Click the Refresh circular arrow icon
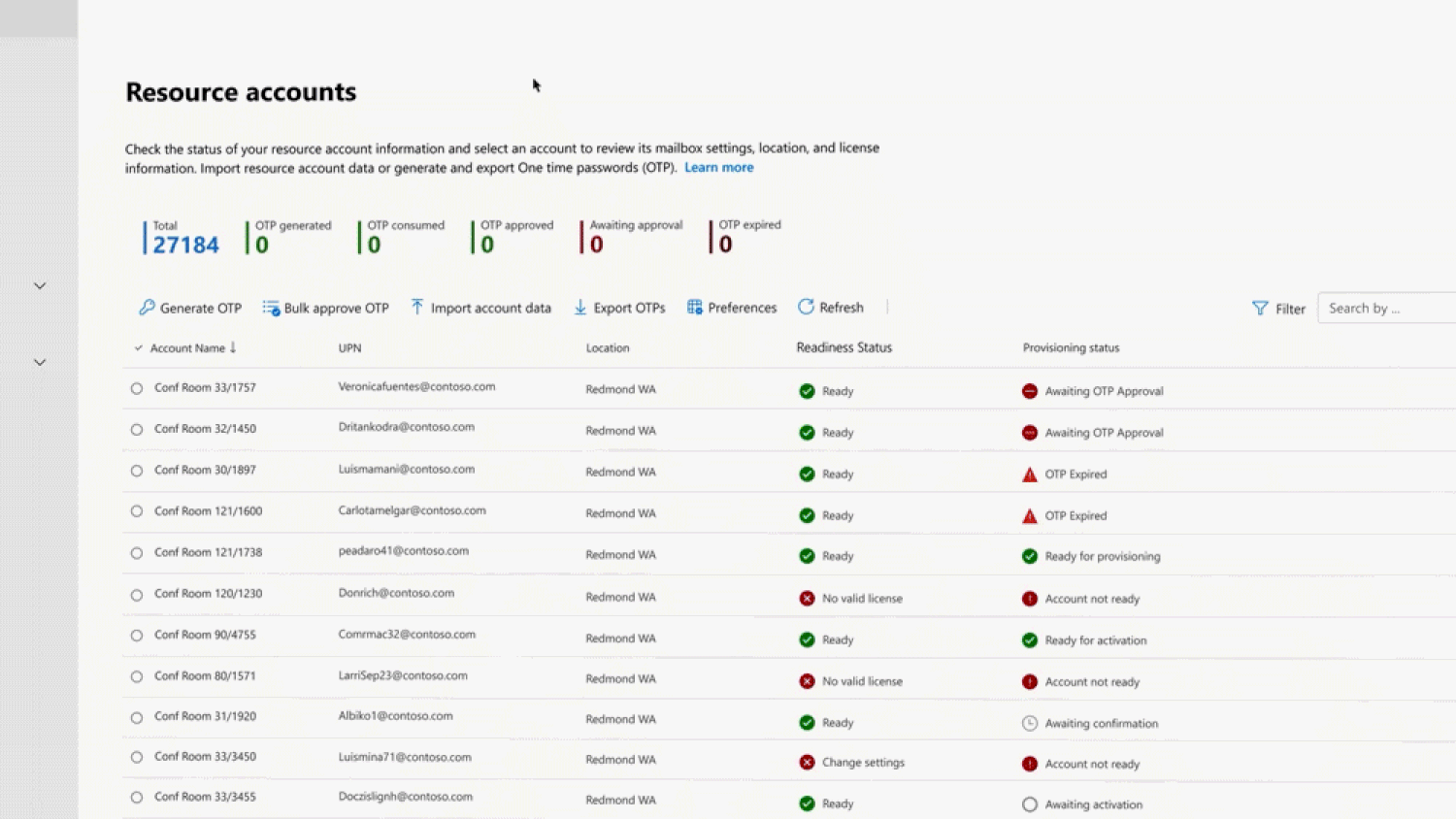1456x819 pixels. tap(806, 307)
